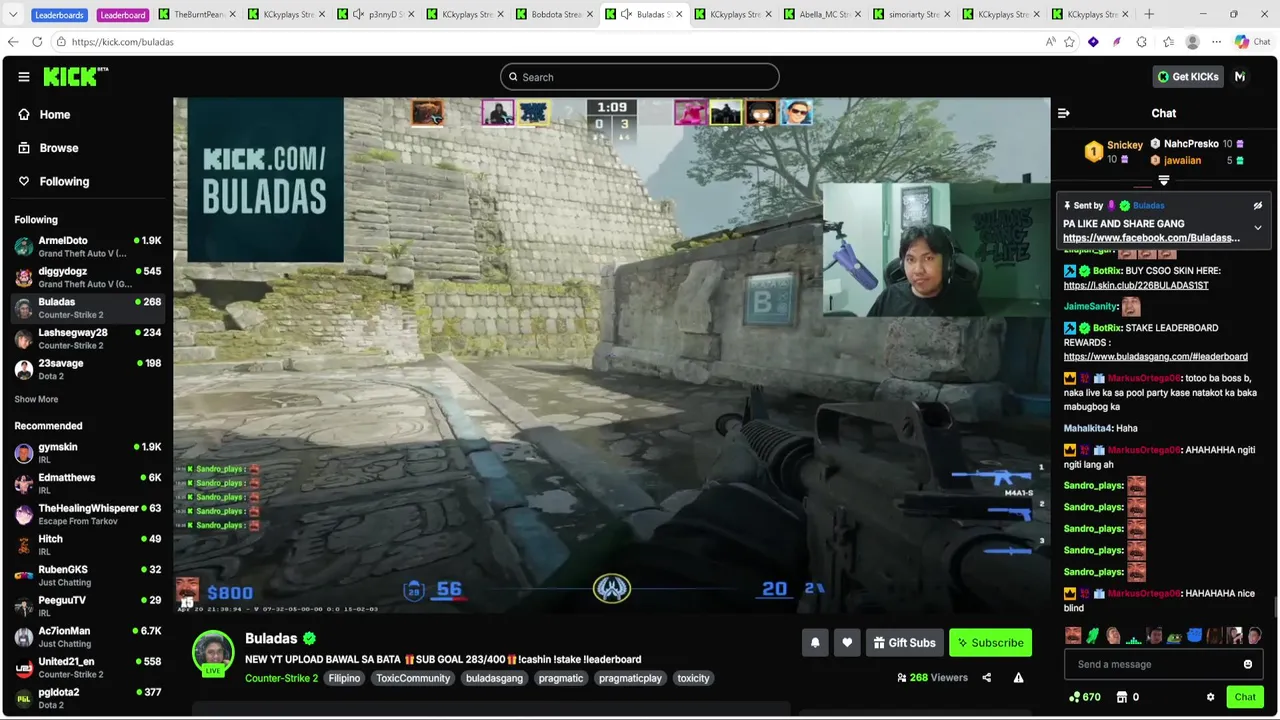Click Get KICKs button
Viewport: 1280px width, 720px height.
(1187, 77)
